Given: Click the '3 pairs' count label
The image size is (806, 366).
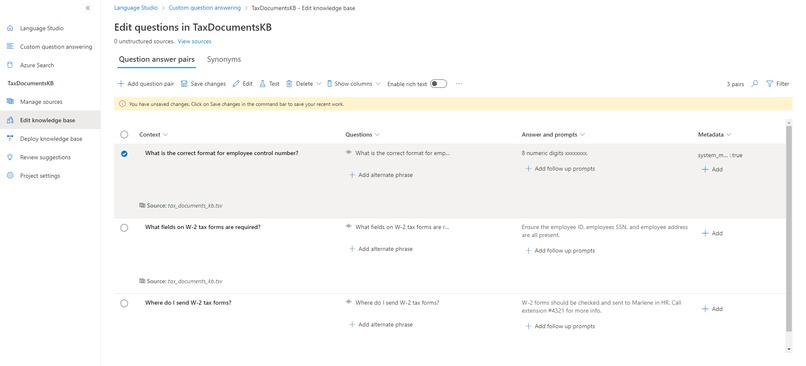Looking at the screenshot, I should coord(735,84).
